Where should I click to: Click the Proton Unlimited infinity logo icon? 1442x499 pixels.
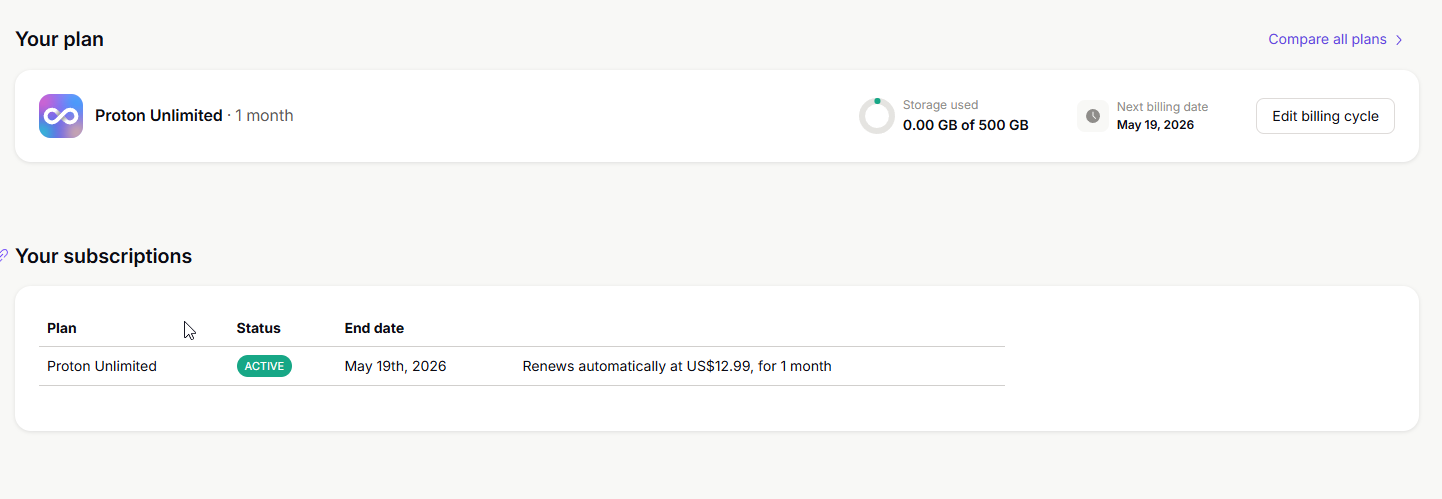click(61, 116)
